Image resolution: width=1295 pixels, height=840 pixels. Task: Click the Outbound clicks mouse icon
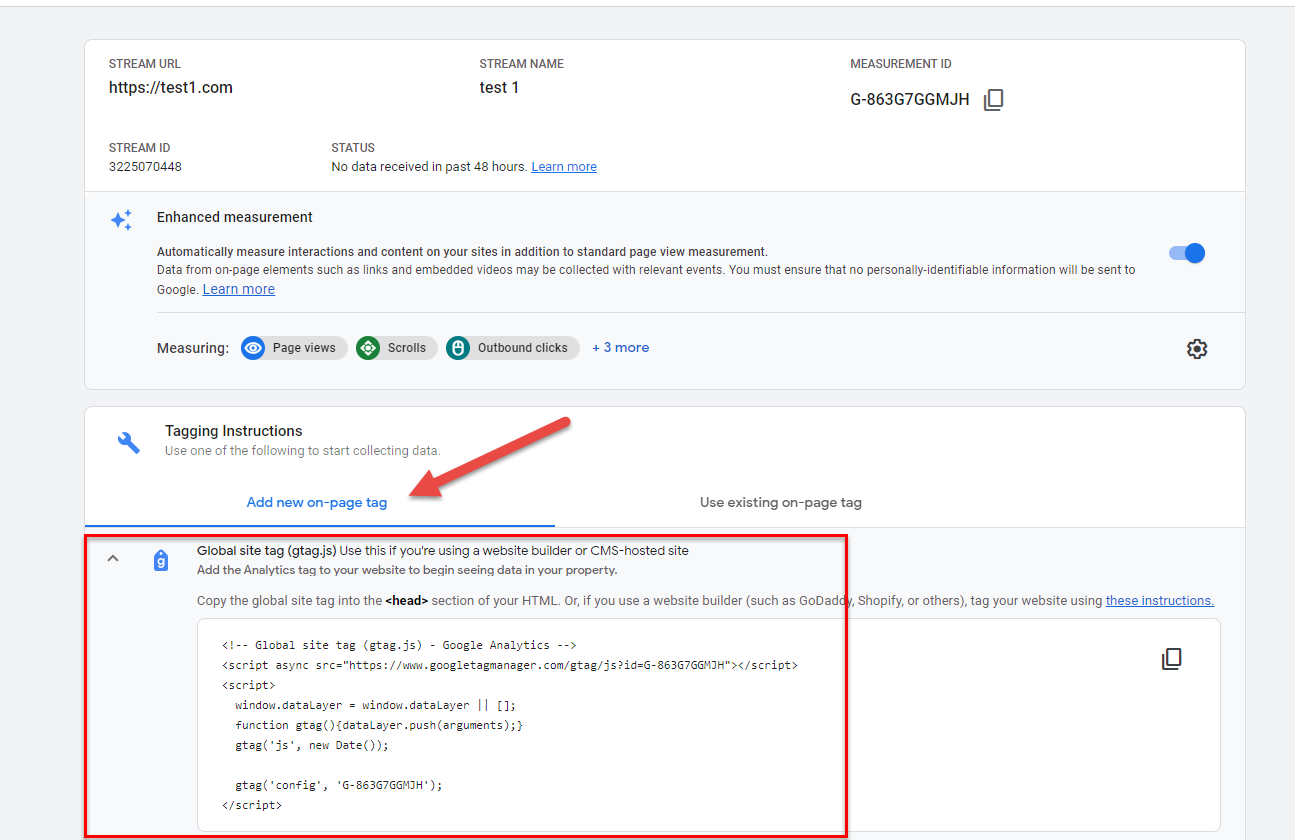tap(458, 348)
